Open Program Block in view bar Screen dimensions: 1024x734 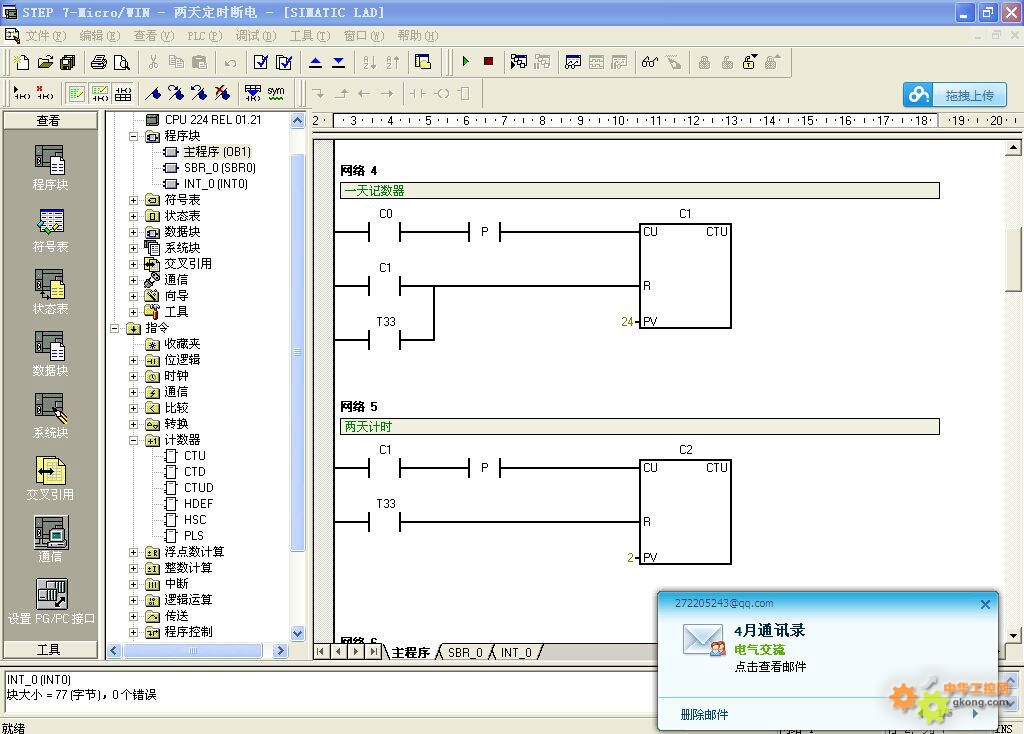pyautogui.click(x=50, y=168)
